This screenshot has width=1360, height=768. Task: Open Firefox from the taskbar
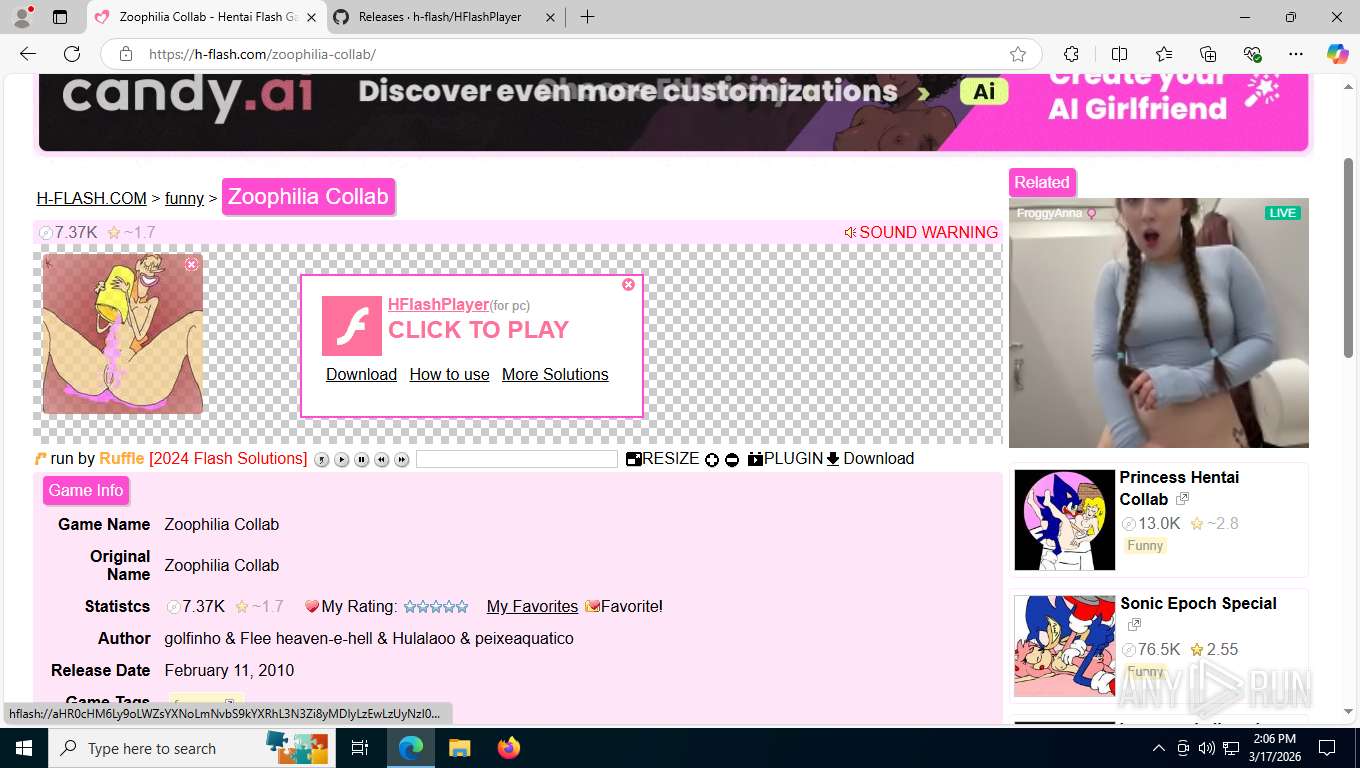tap(509, 748)
